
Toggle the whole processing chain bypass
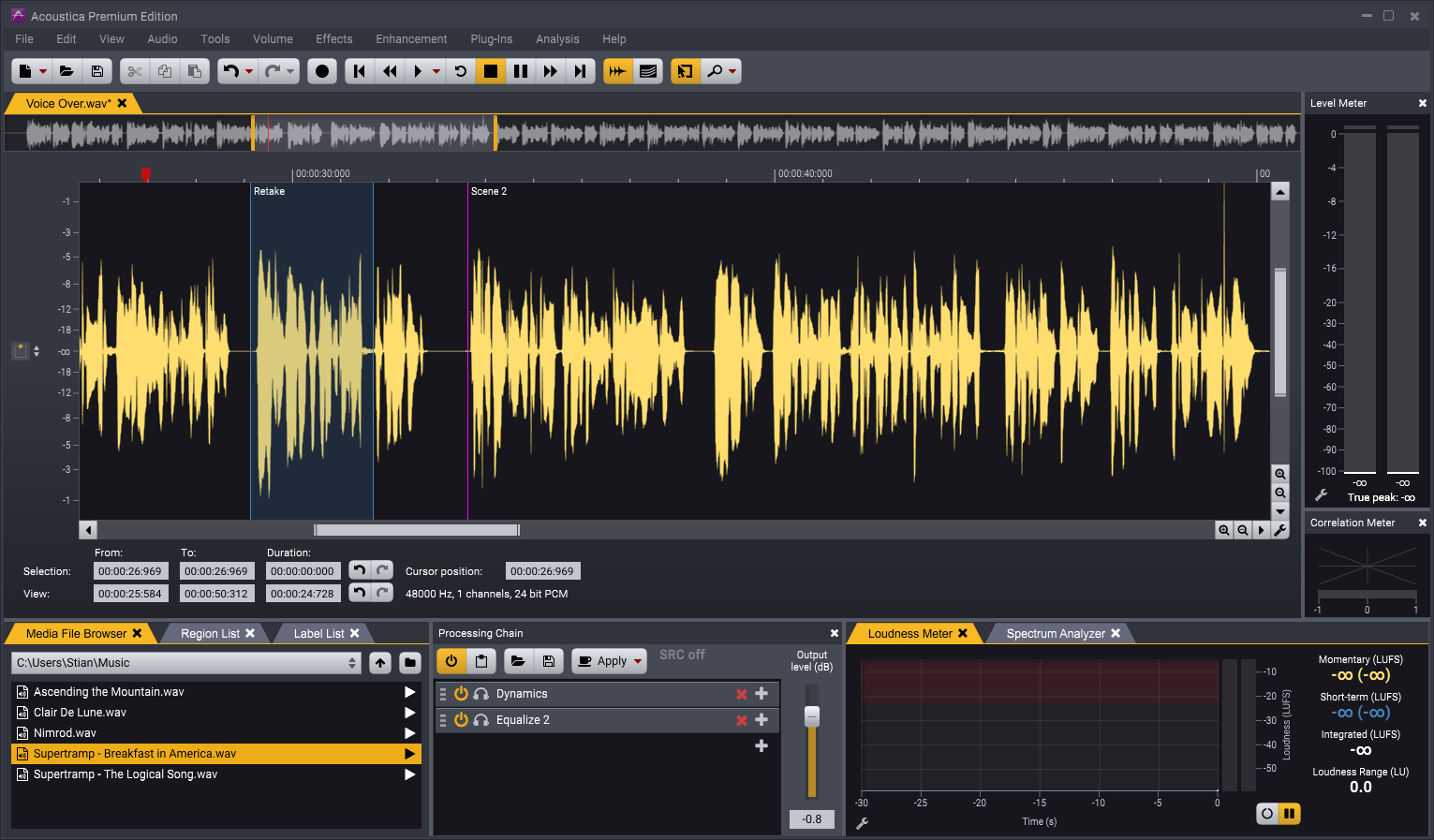tap(451, 660)
